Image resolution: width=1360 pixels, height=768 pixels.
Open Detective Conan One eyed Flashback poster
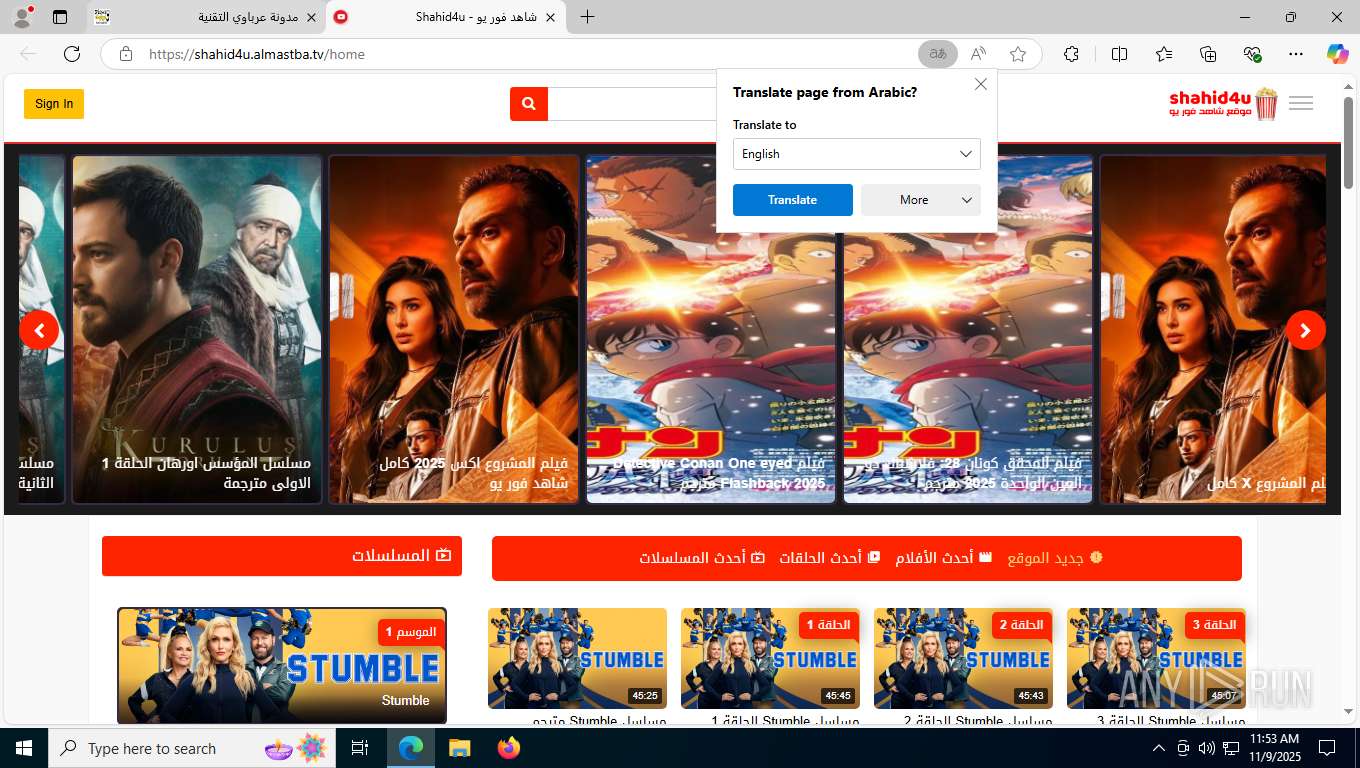click(x=711, y=329)
